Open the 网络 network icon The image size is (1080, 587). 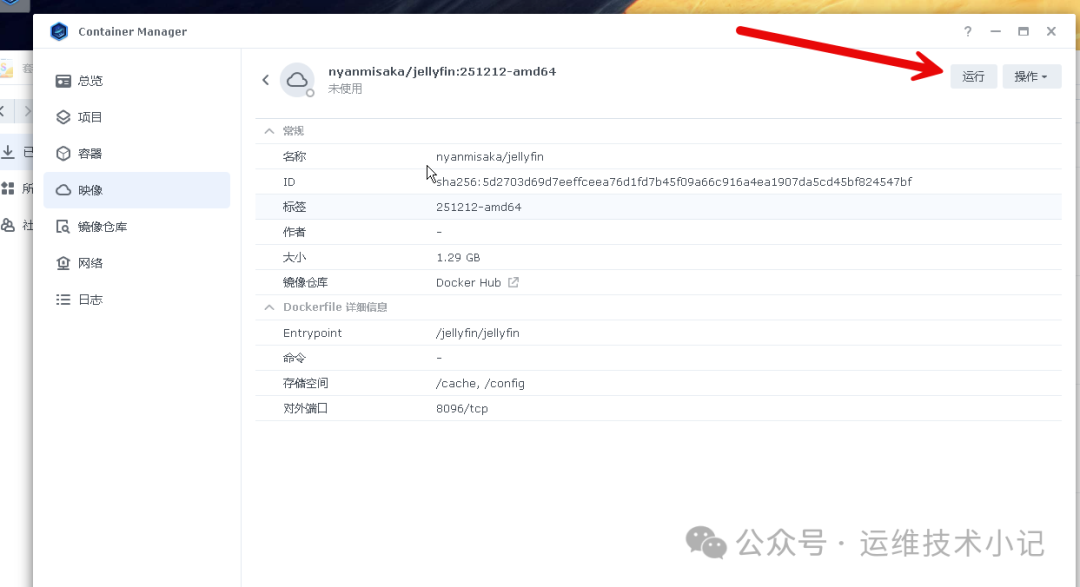(x=63, y=263)
